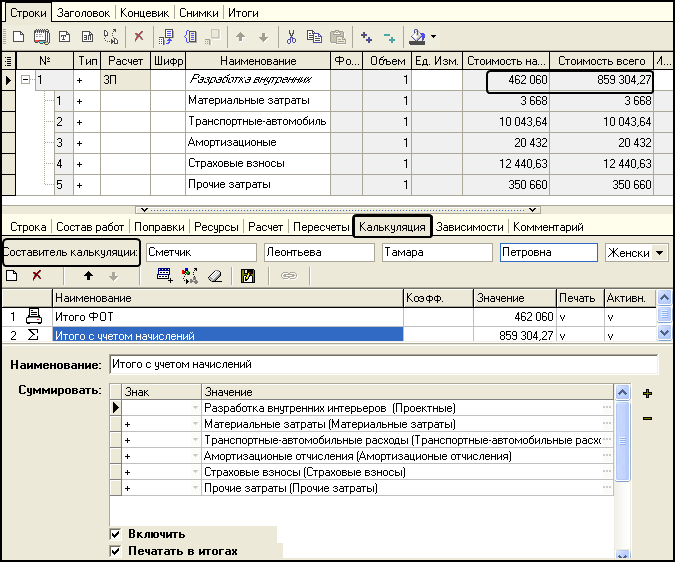Image resolution: width=675 pixels, height=562 pixels.
Task: Remove summand with yellow minus icon
Action: 647,418
